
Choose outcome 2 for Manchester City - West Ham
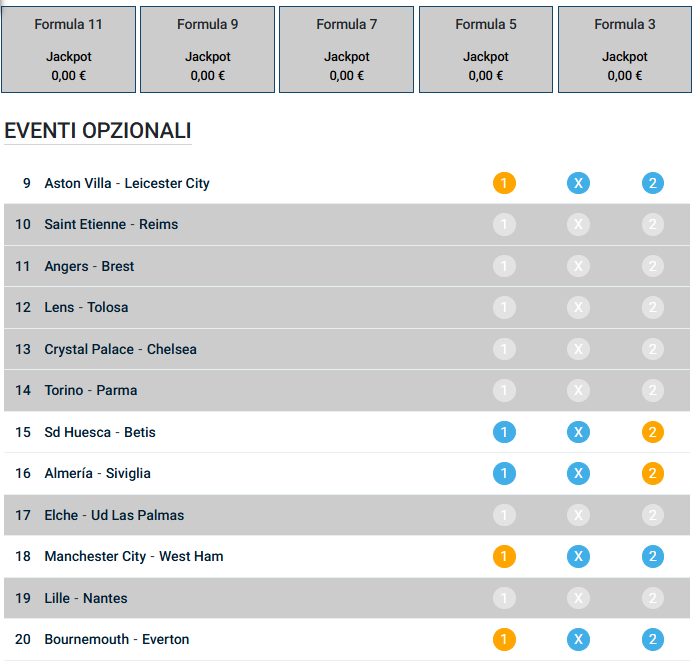[652, 556]
